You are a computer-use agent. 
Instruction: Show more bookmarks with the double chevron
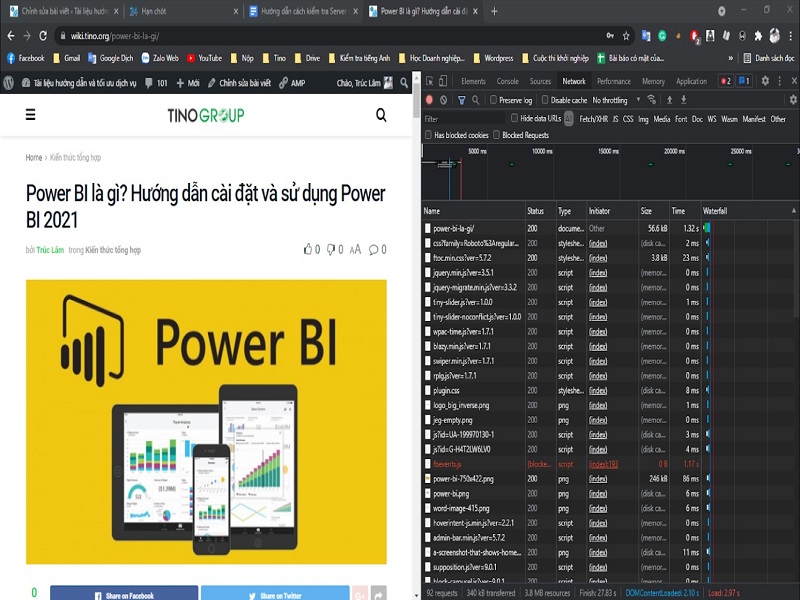point(731,58)
